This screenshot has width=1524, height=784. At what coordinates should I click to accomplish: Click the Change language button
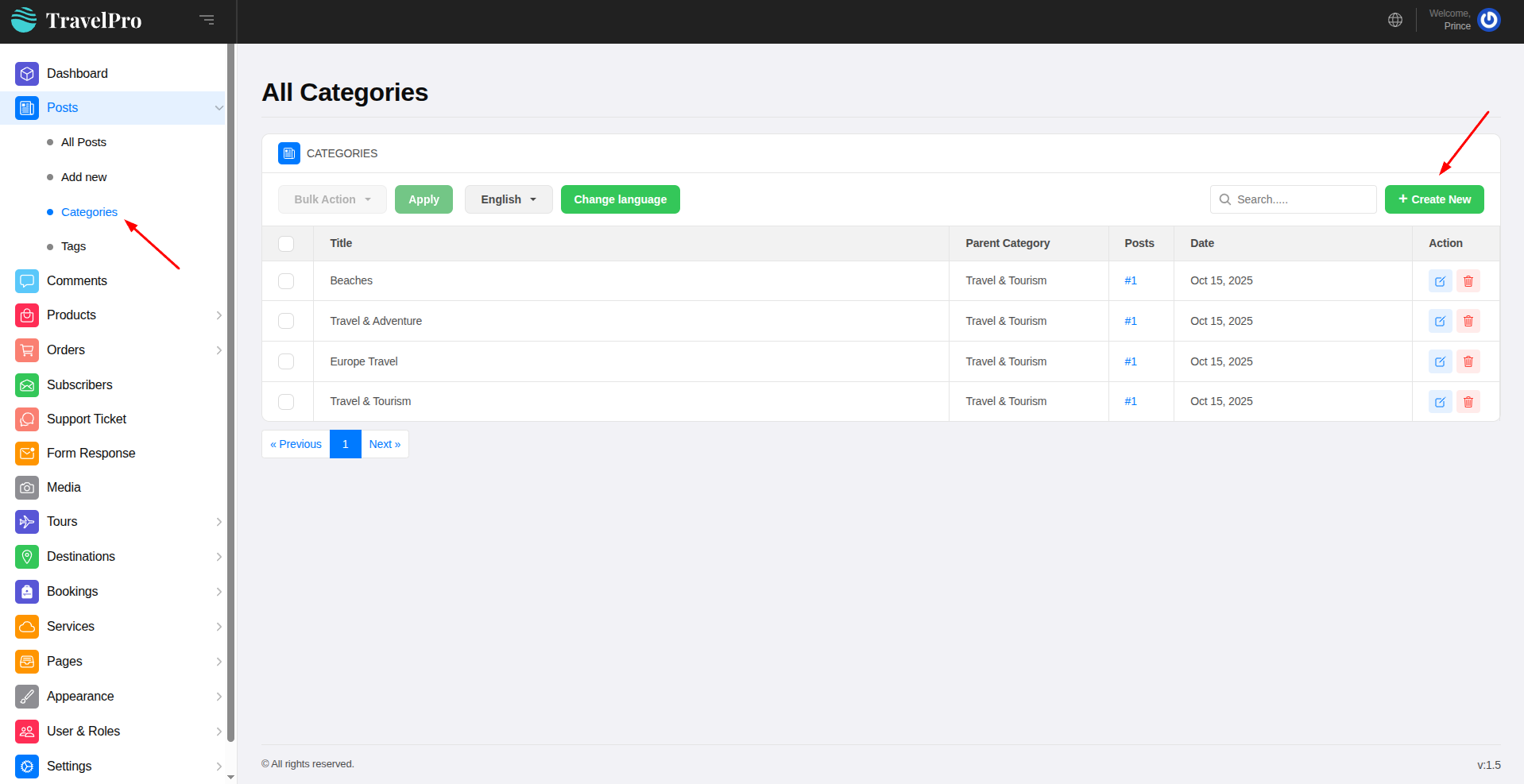(621, 199)
